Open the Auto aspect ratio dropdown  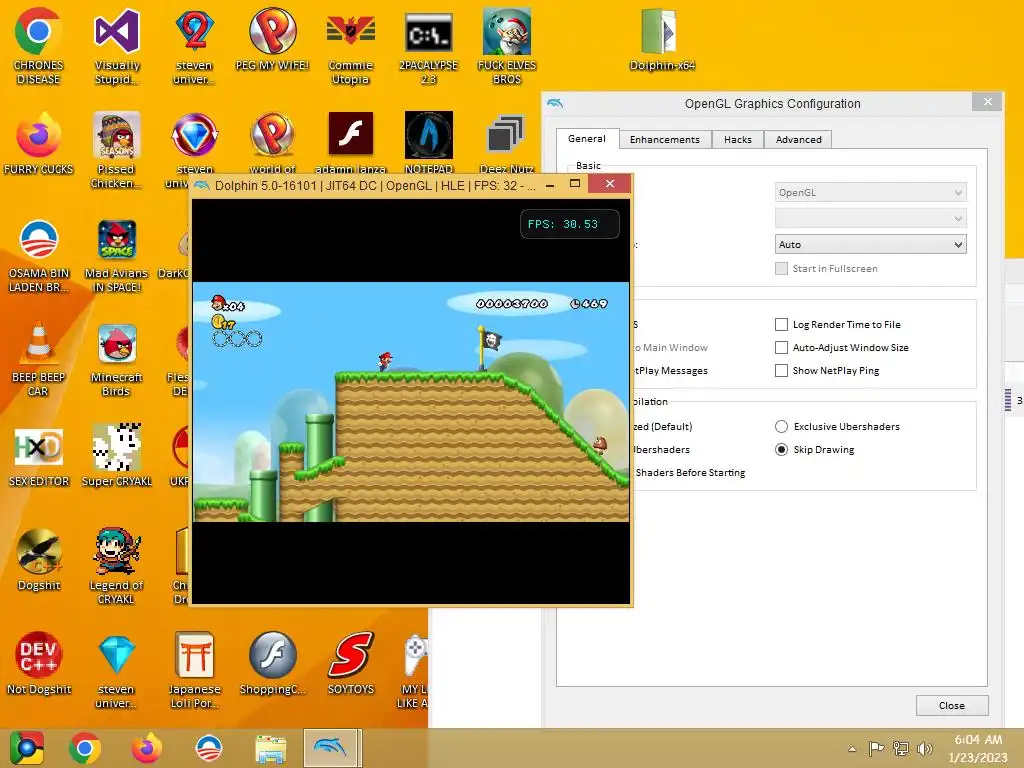click(x=871, y=244)
